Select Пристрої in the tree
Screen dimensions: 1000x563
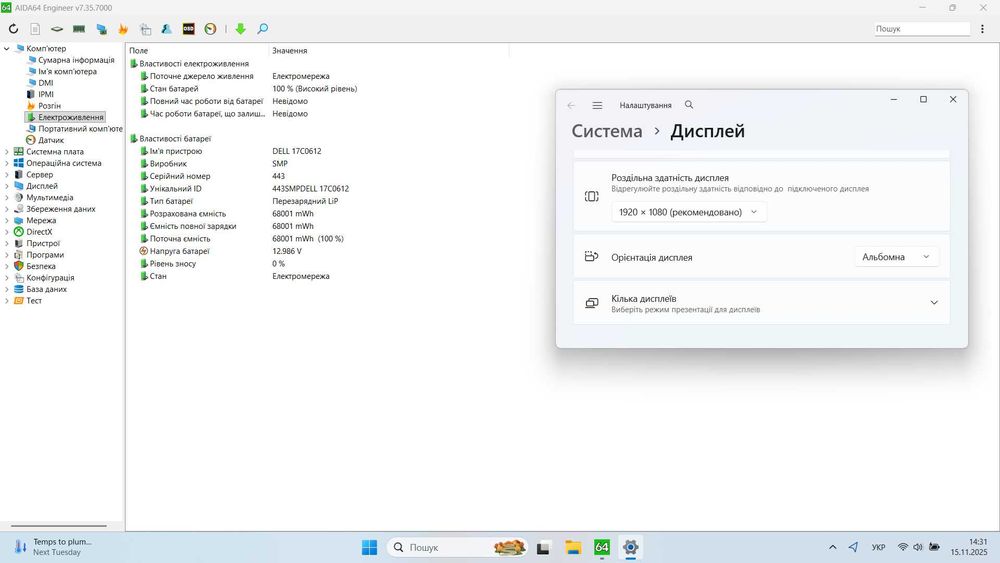pos(43,244)
